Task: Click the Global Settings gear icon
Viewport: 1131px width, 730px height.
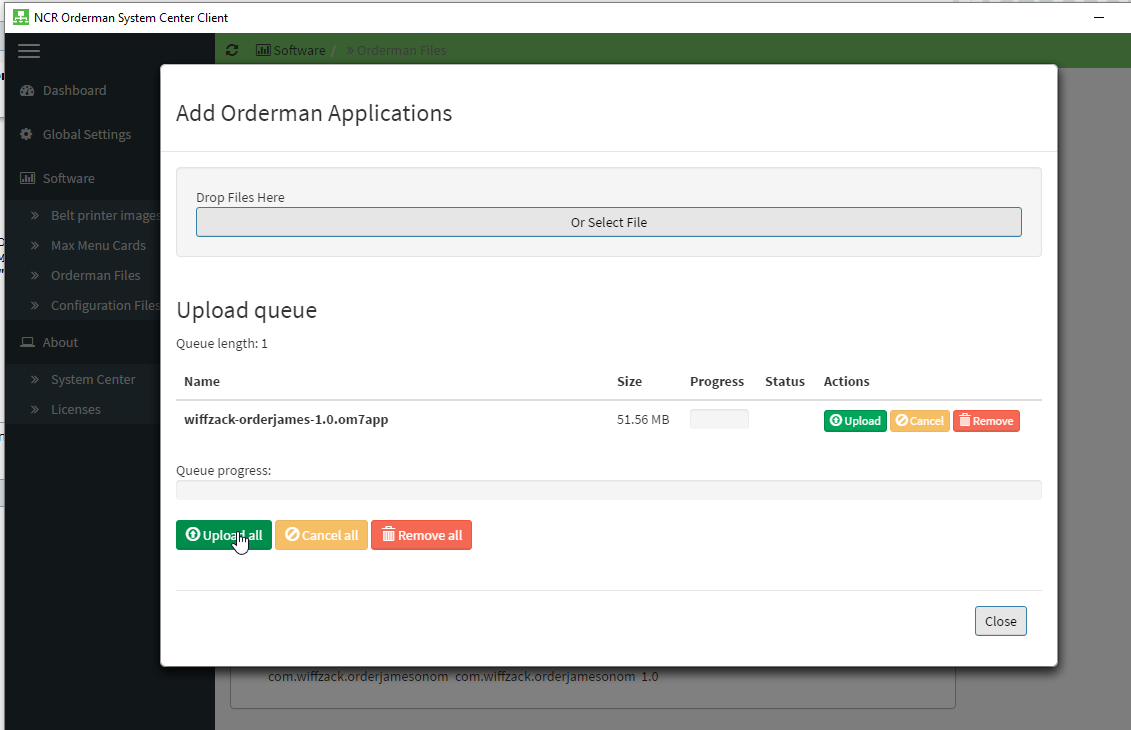Action: pyautogui.click(x=27, y=135)
